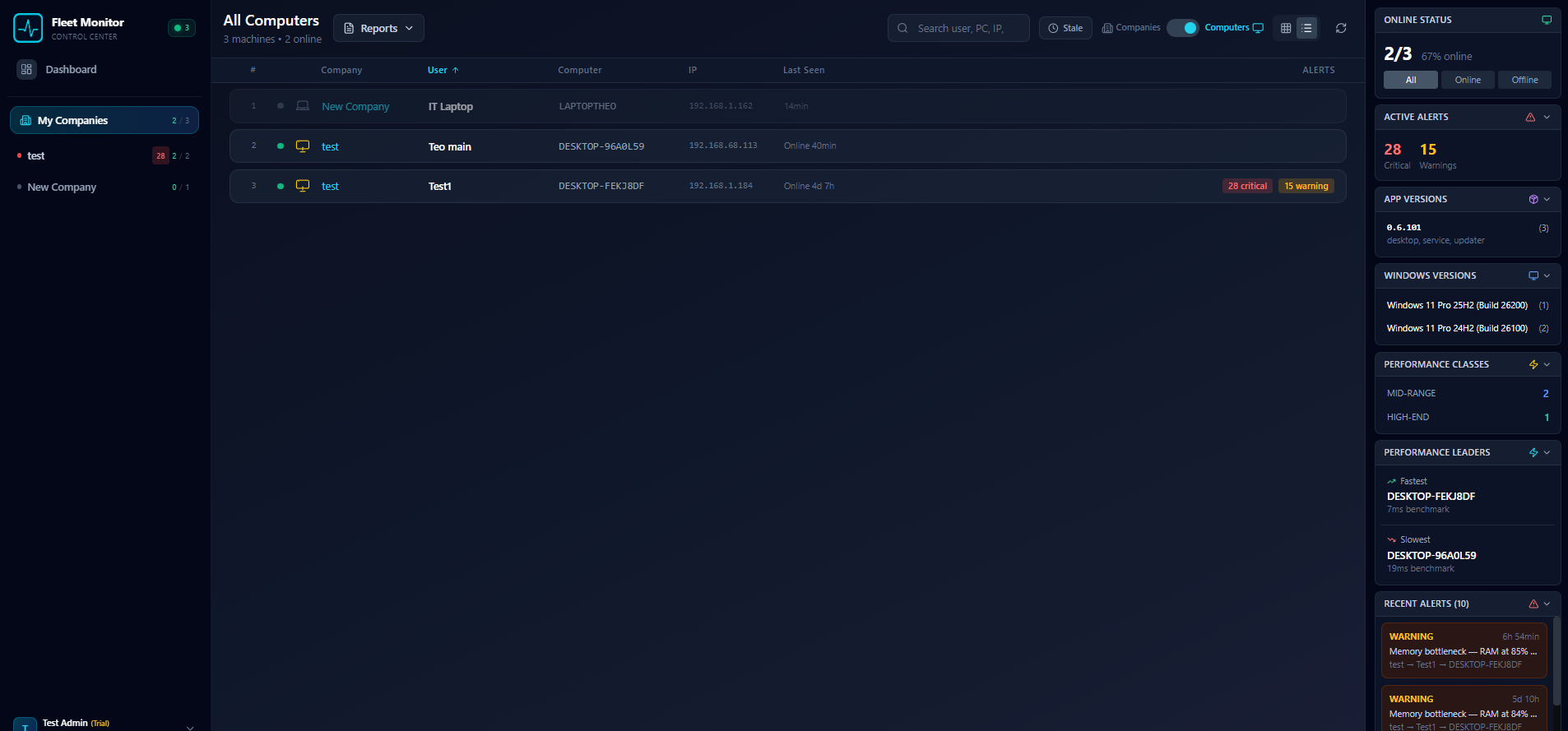Viewport: 1568px width, 731px height.
Task: Click the Performance Classes lightning icon
Action: pos(1533,364)
